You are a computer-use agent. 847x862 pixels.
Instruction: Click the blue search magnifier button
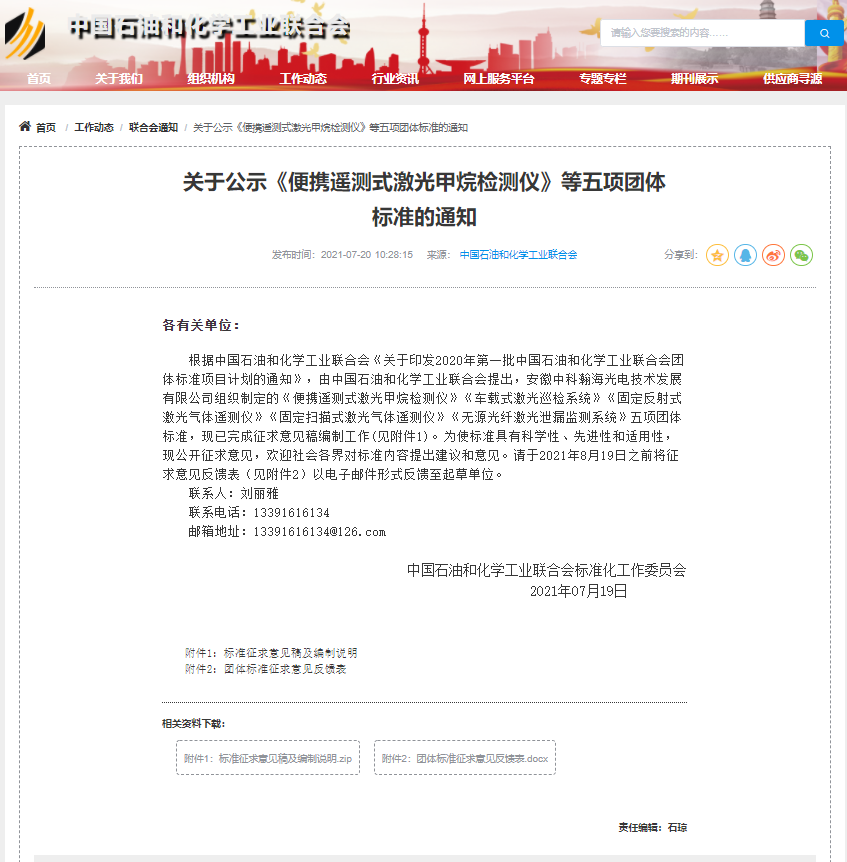pyautogui.click(x=824, y=33)
